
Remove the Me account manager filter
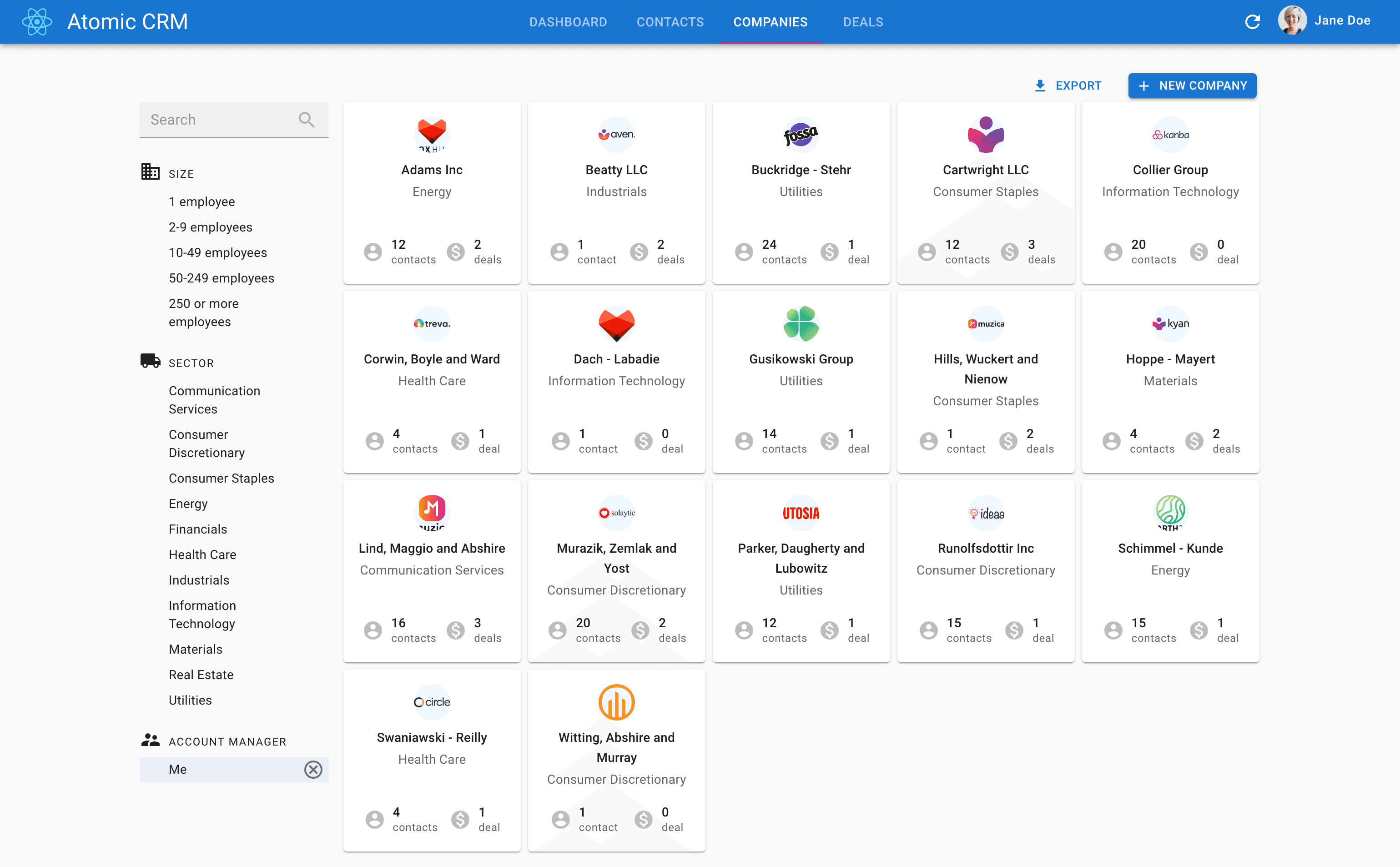tap(314, 769)
